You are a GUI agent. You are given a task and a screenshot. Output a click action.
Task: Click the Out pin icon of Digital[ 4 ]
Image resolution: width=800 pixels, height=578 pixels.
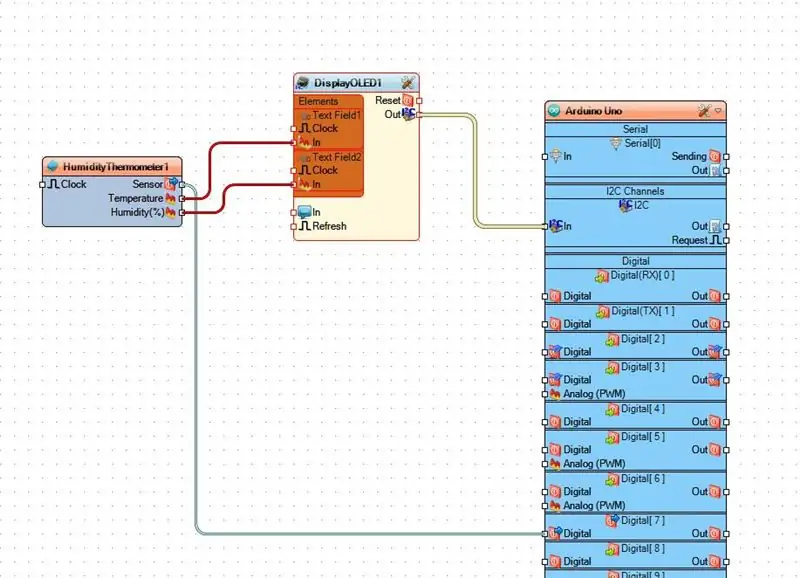coord(715,422)
